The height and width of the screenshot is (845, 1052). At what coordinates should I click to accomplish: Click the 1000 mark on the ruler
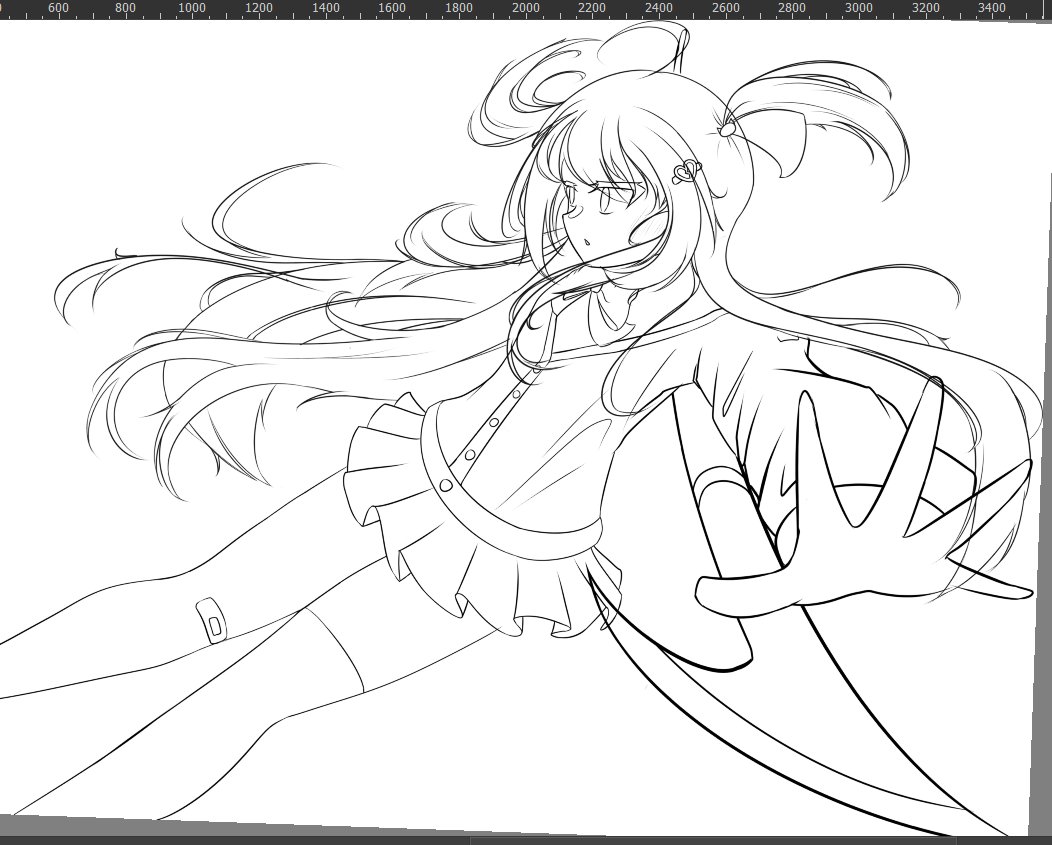point(192,8)
